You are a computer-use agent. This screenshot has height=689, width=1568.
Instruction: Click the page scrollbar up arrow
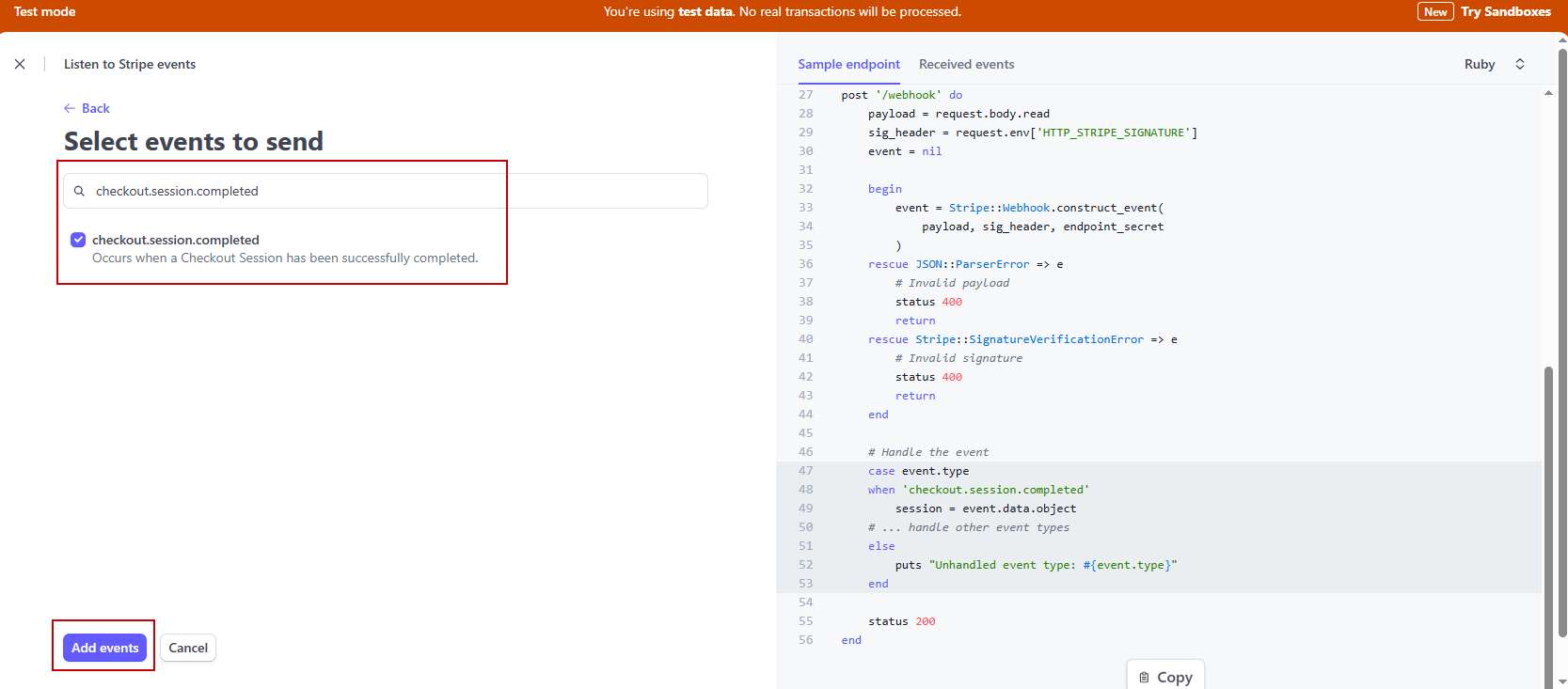click(x=1562, y=39)
